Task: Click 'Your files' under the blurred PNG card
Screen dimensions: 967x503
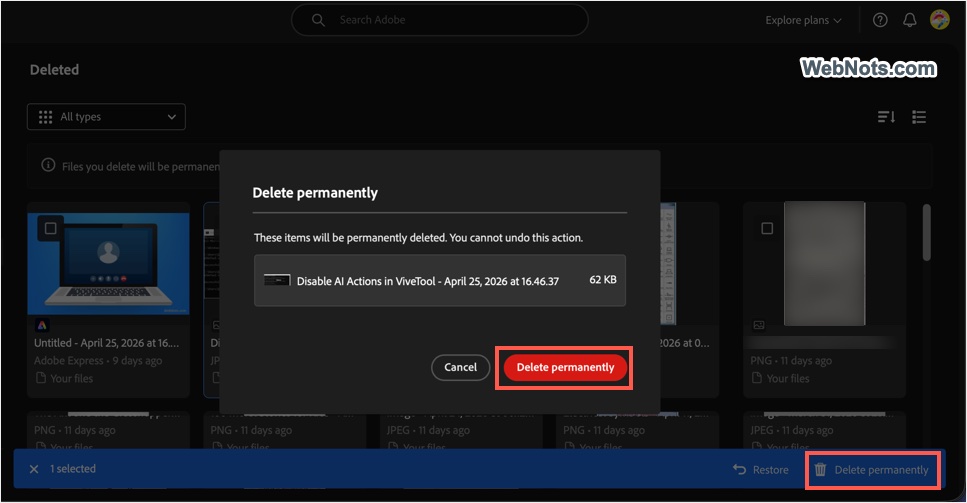Action: click(780, 378)
